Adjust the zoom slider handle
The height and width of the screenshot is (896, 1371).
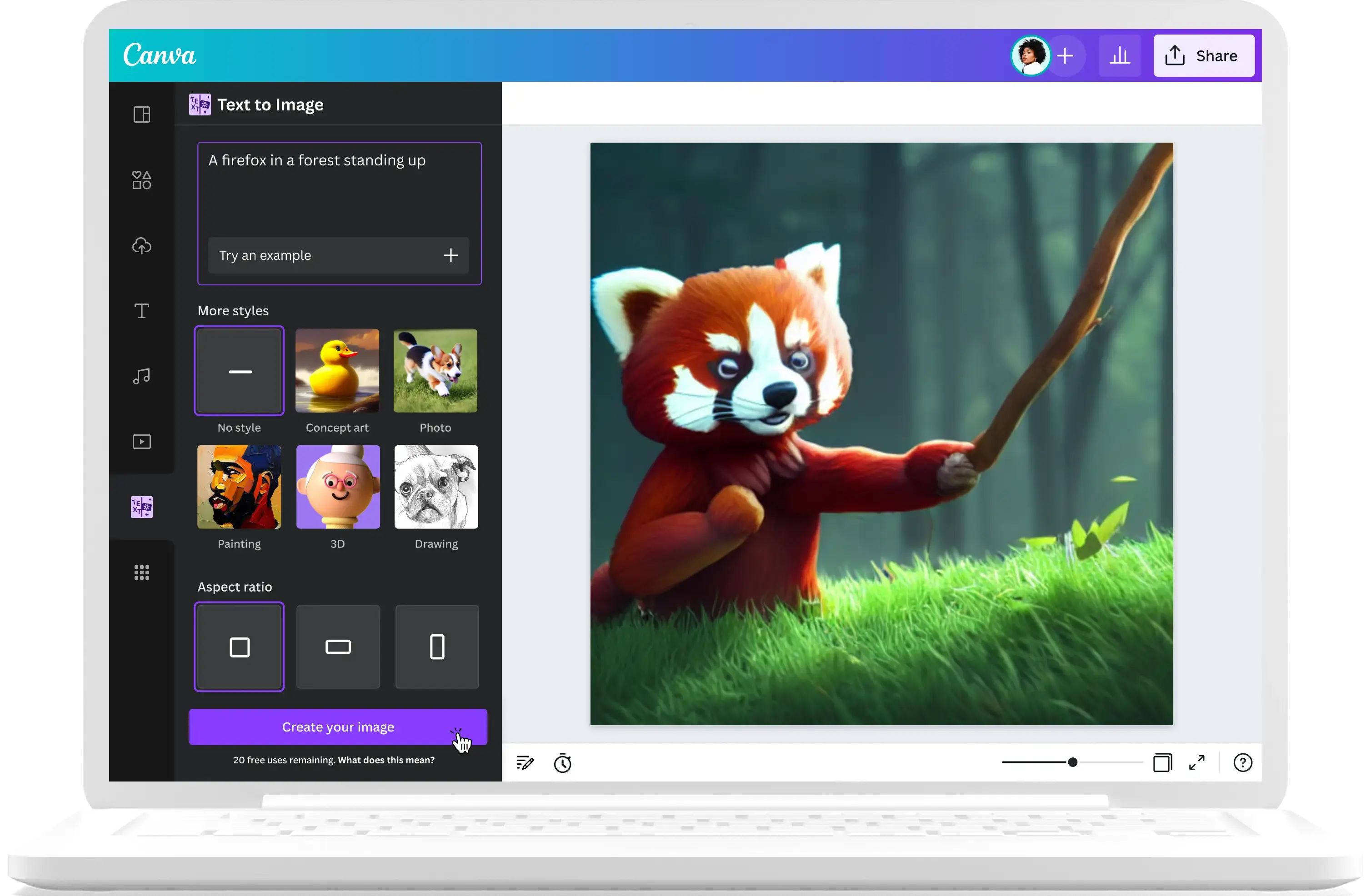(1073, 762)
